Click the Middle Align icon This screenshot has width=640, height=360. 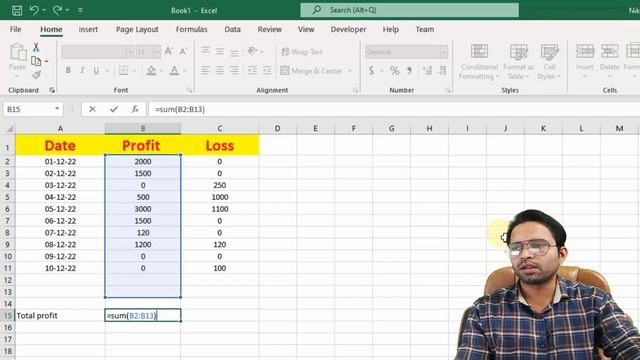(x=220, y=51)
